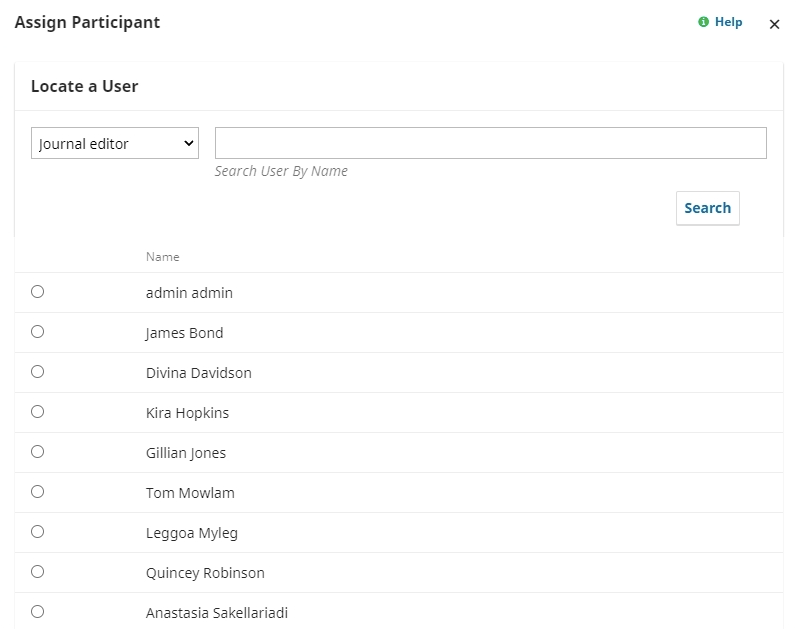797x629 pixels.
Task: Click the name Divina Davidson in list
Action: (199, 373)
